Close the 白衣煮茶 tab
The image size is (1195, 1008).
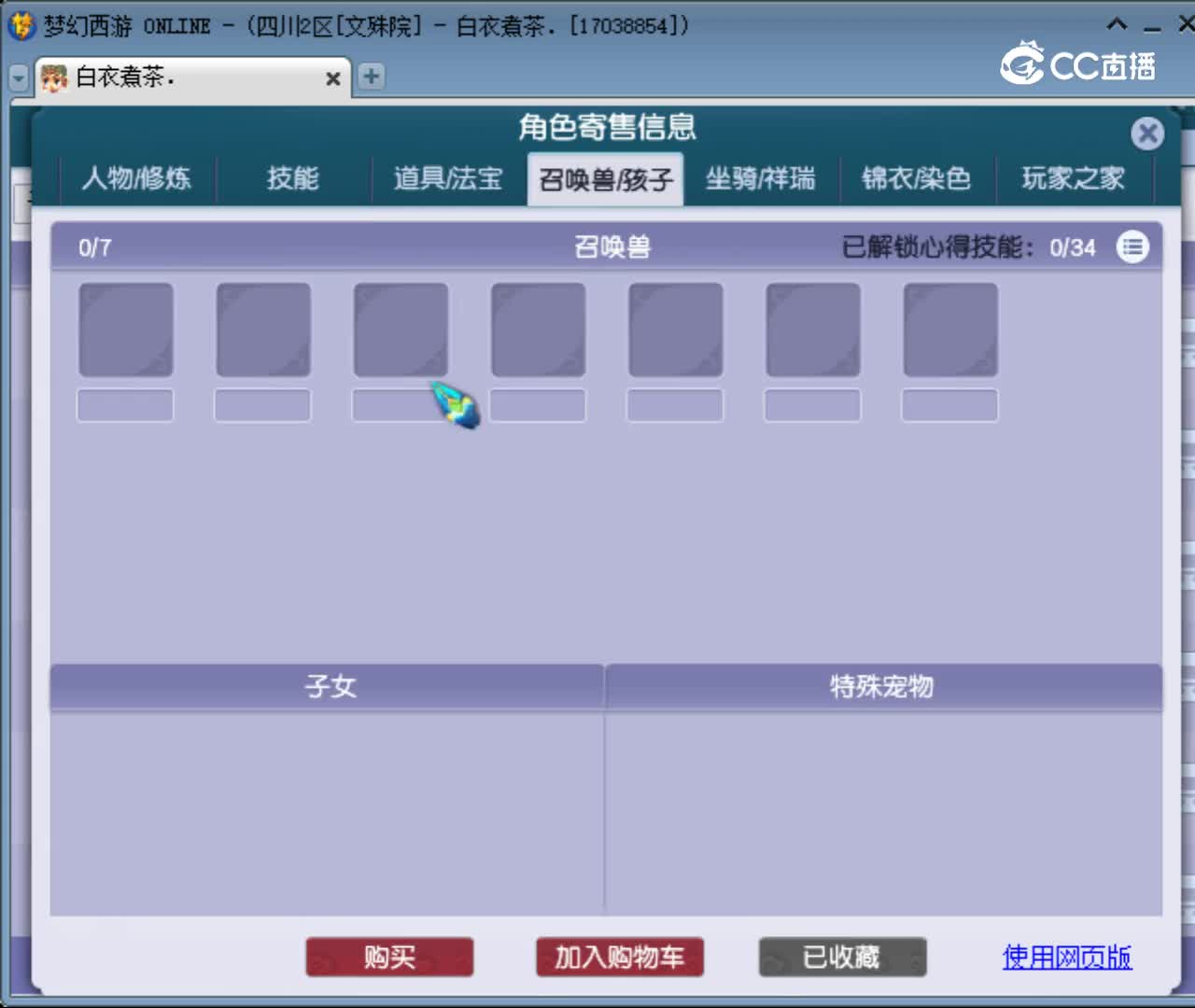[x=332, y=79]
